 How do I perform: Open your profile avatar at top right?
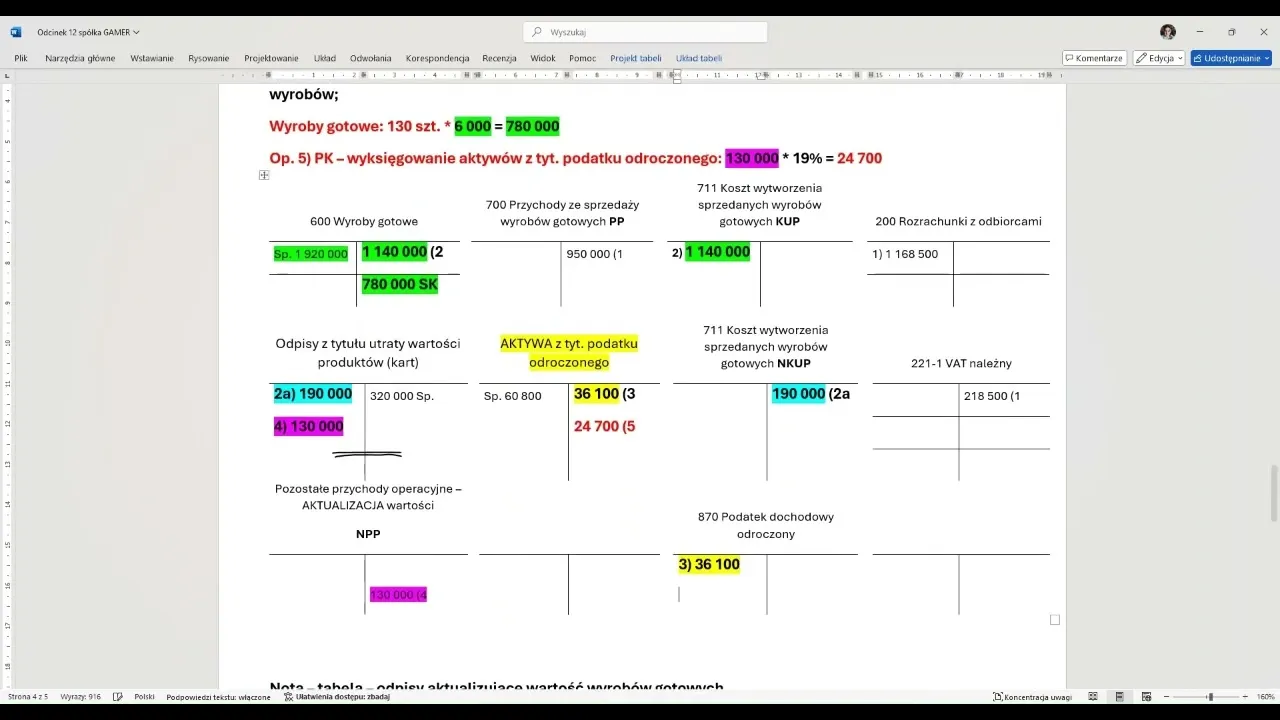[1169, 31]
